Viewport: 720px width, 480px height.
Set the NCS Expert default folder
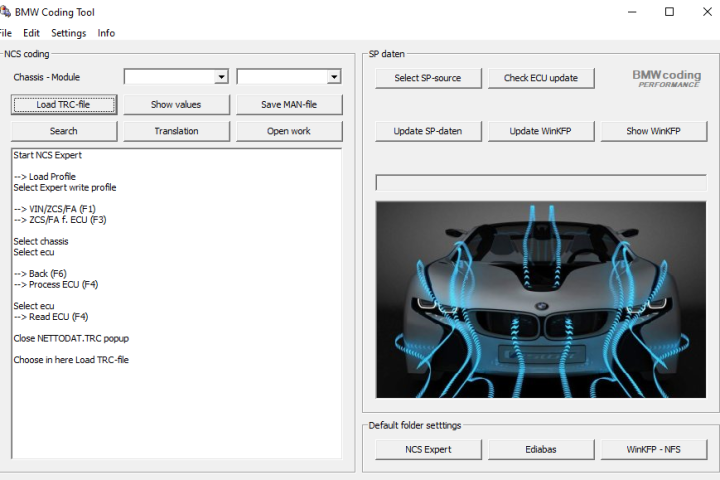point(429,449)
